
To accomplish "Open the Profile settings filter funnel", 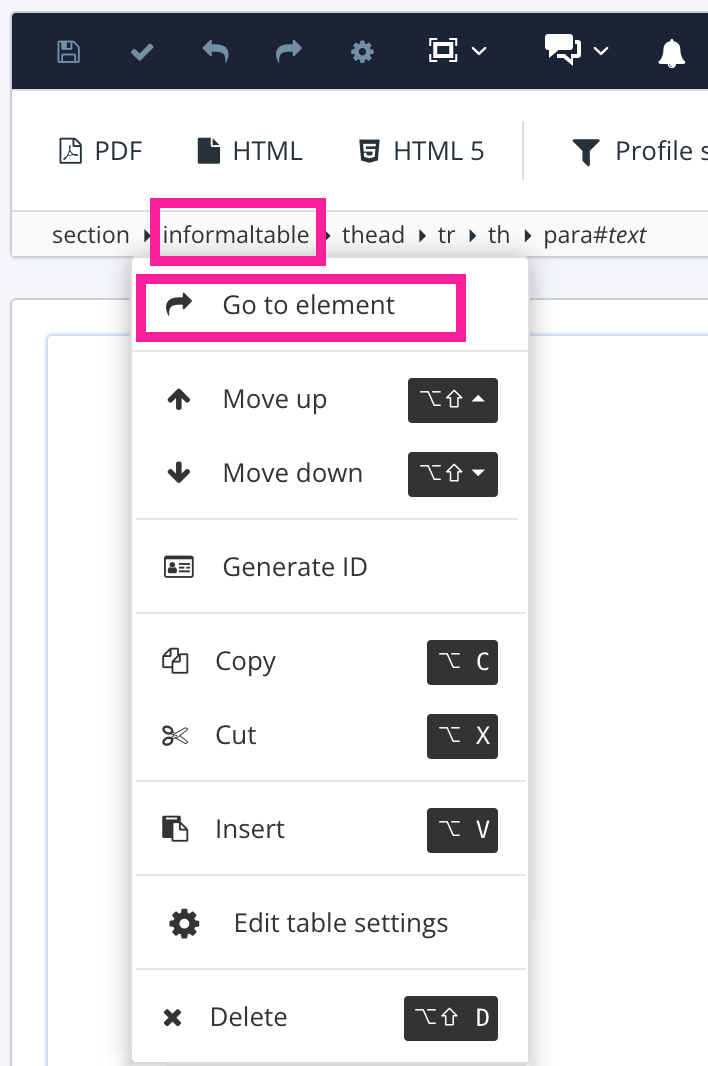I will (586, 151).
